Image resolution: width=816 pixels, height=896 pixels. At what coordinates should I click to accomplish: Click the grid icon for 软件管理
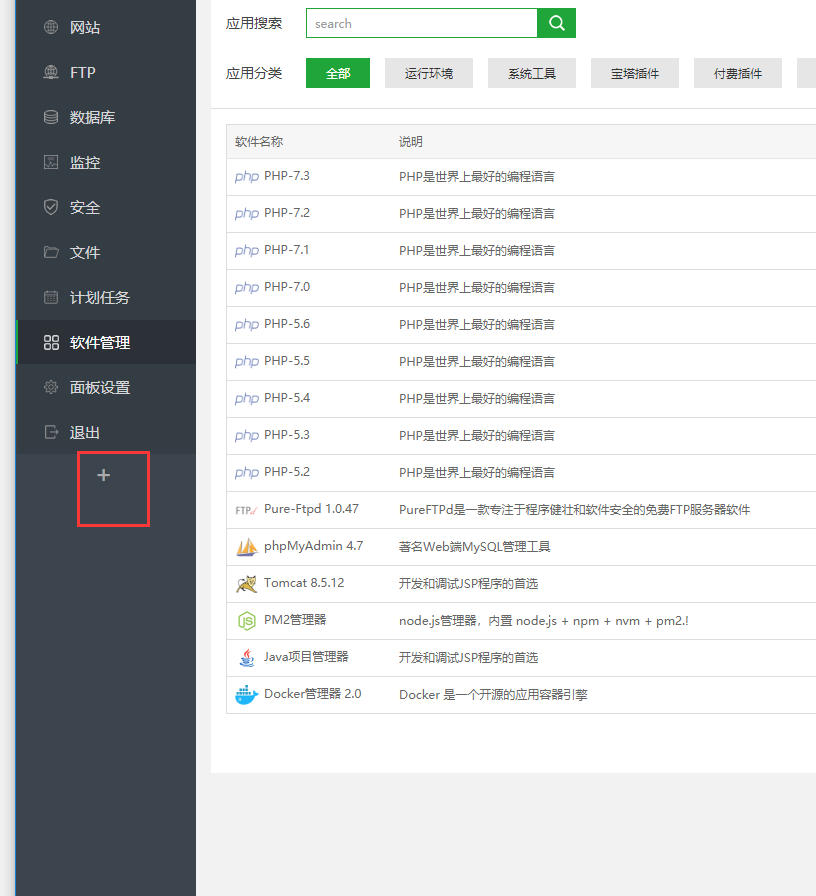point(51,342)
